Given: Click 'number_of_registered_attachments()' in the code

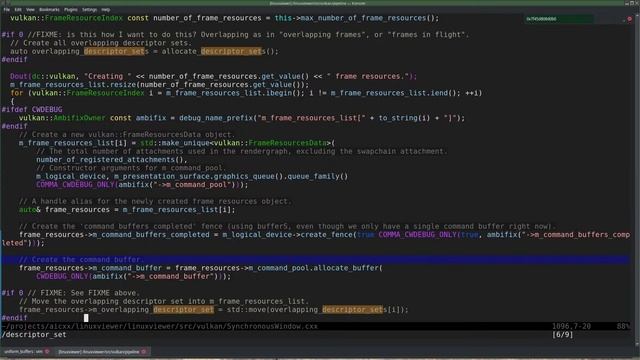Looking at the screenshot, I should click(x=111, y=160).
